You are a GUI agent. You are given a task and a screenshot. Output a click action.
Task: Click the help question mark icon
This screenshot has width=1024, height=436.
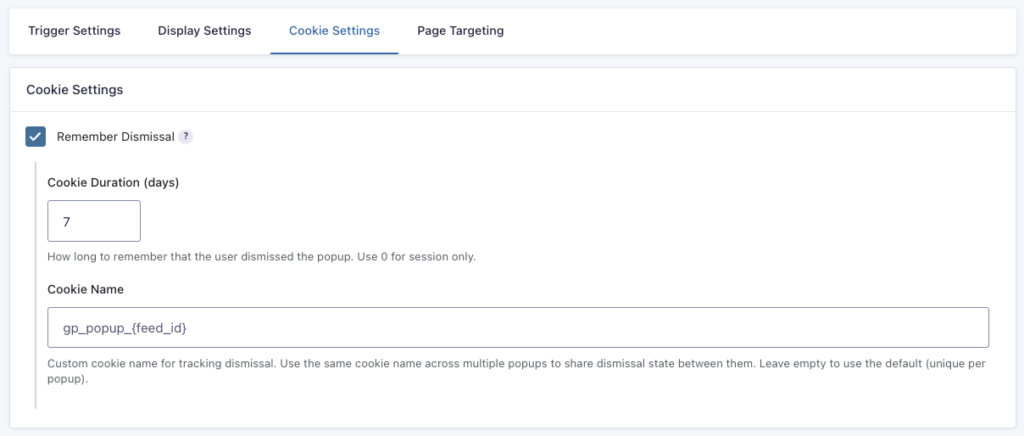pos(186,137)
